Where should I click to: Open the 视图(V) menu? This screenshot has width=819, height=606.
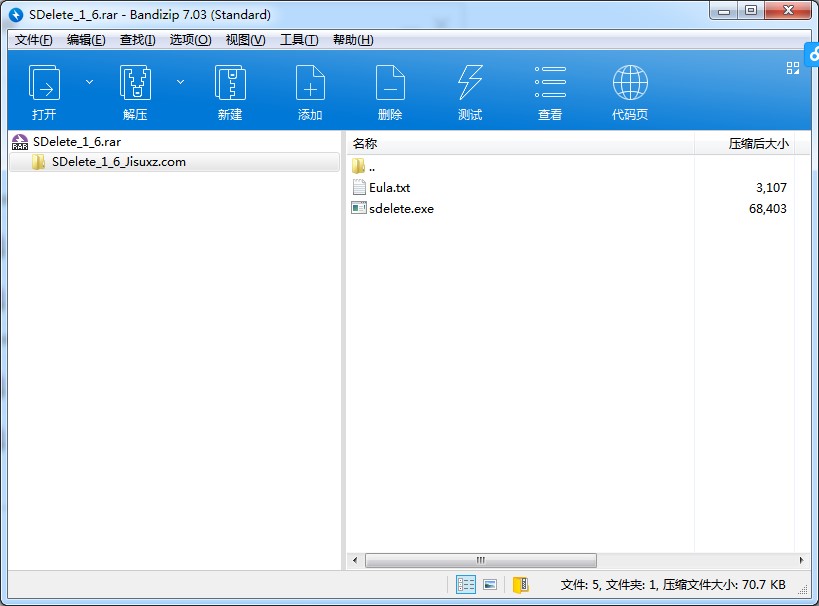pos(245,40)
